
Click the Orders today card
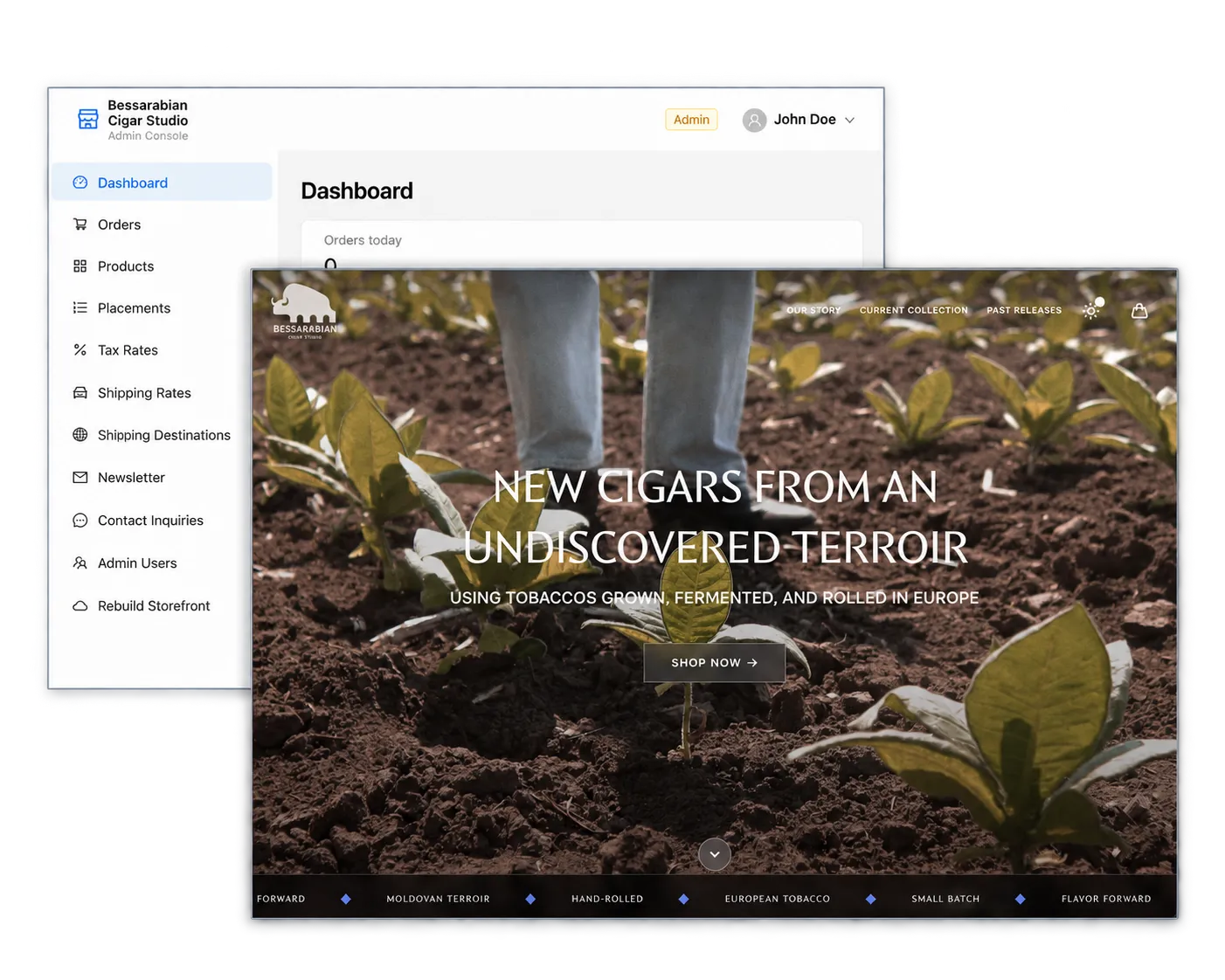[x=582, y=245]
